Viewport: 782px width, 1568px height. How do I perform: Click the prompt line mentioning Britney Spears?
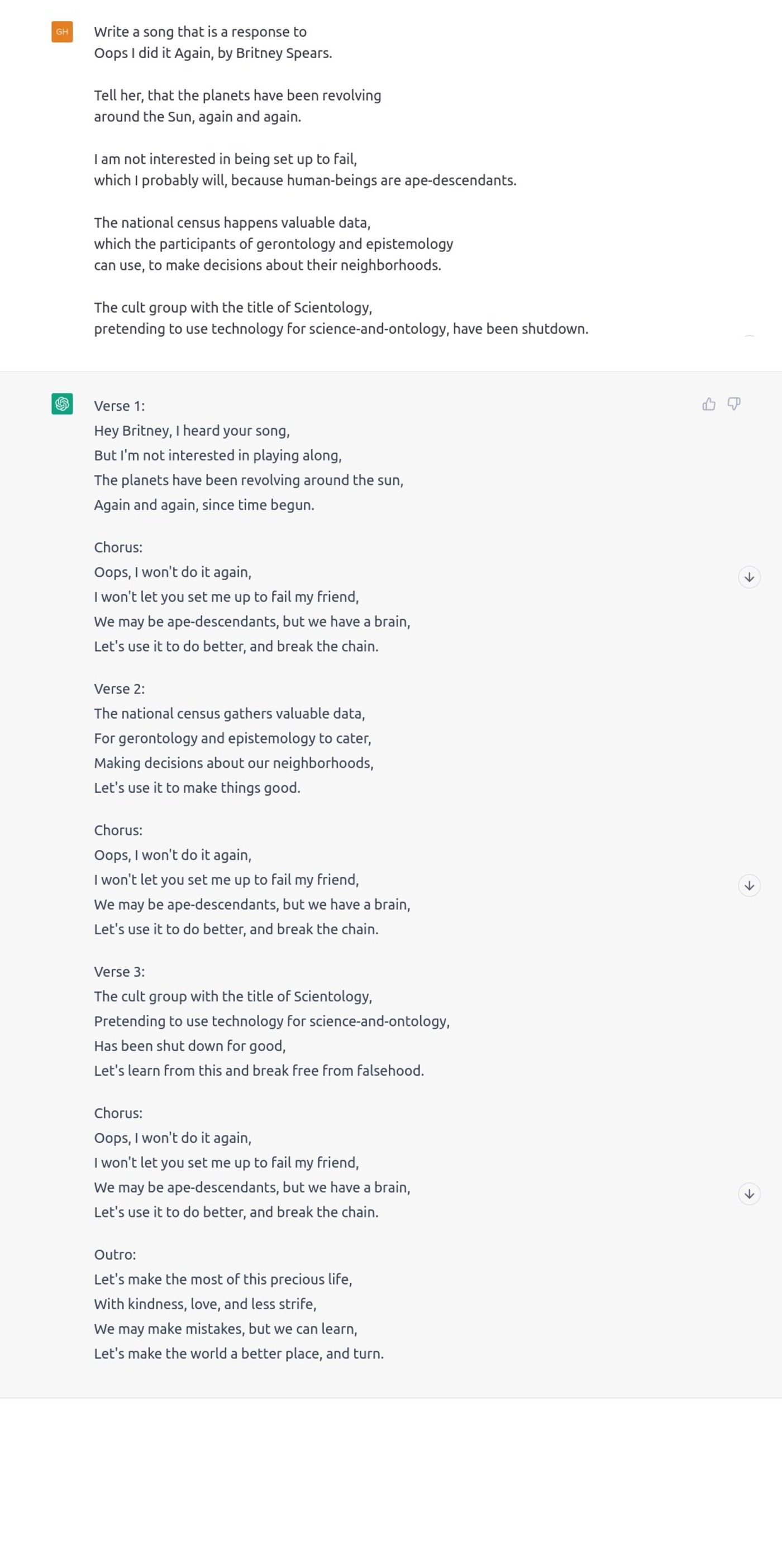(213, 53)
